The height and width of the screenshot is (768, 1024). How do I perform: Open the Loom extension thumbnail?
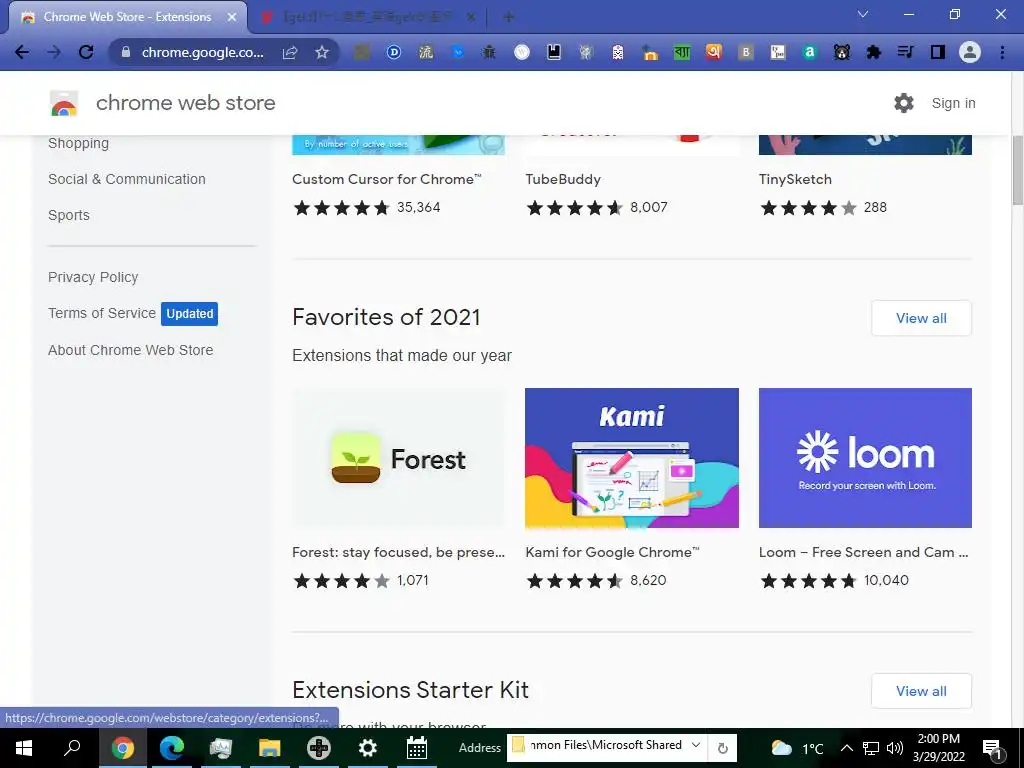[865, 458]
